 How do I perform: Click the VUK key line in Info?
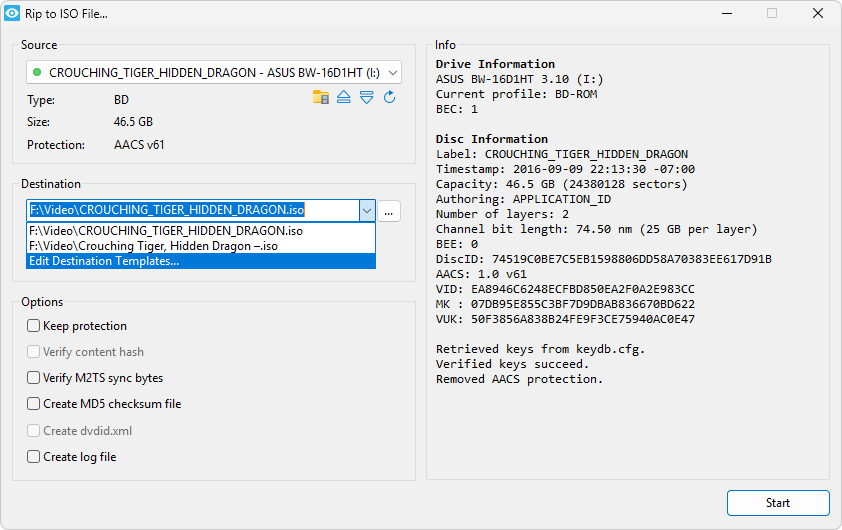(x=565, y=319)
